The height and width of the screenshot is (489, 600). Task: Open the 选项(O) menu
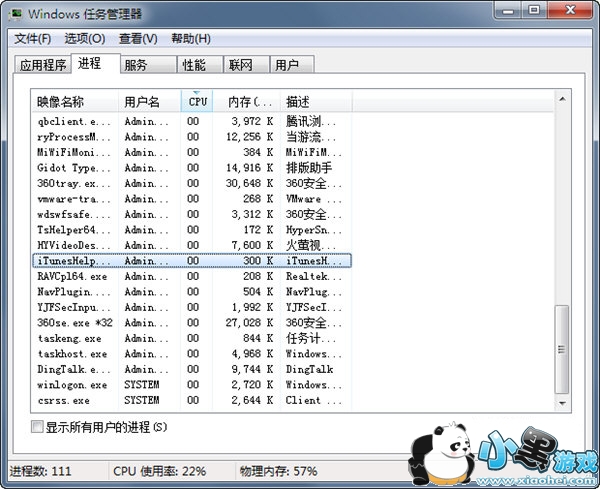85,39
